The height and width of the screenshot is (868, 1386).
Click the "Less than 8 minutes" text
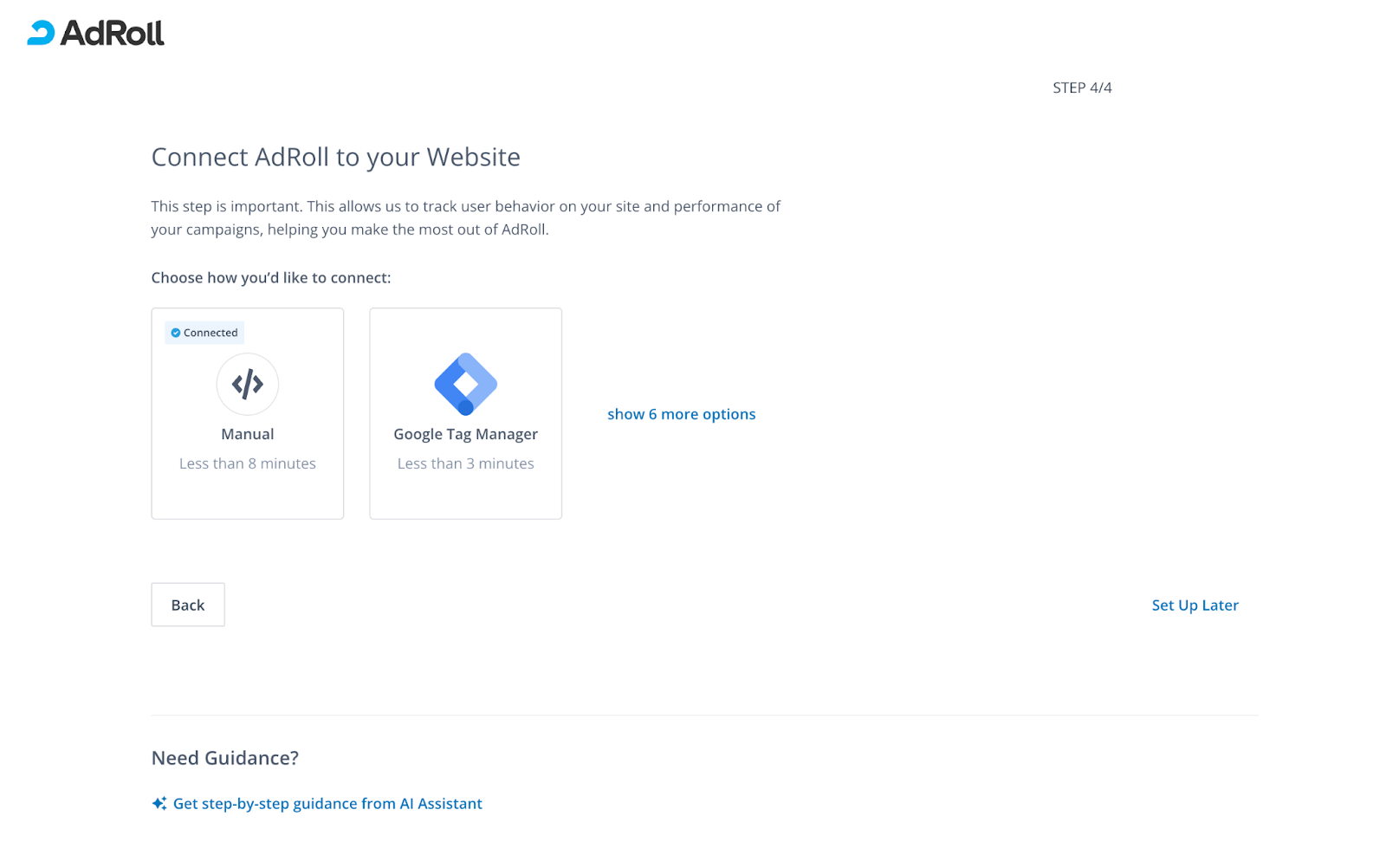tap(248, 463)
